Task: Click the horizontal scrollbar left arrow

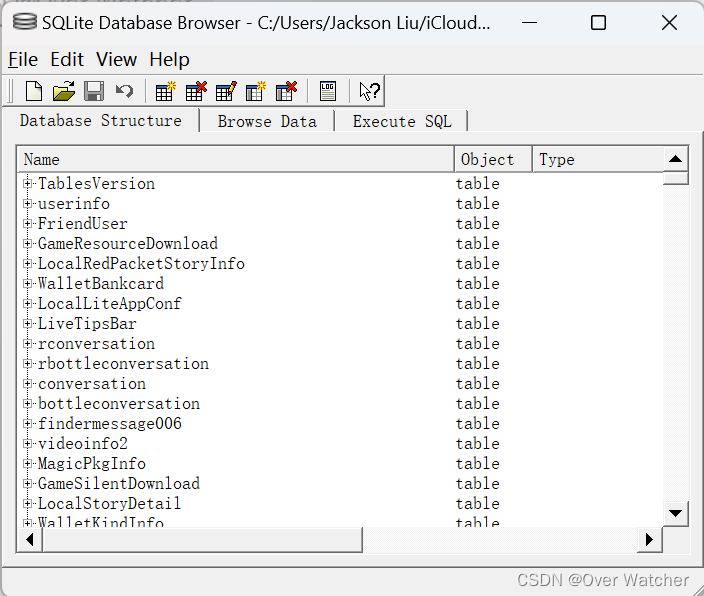Action: 30,539
